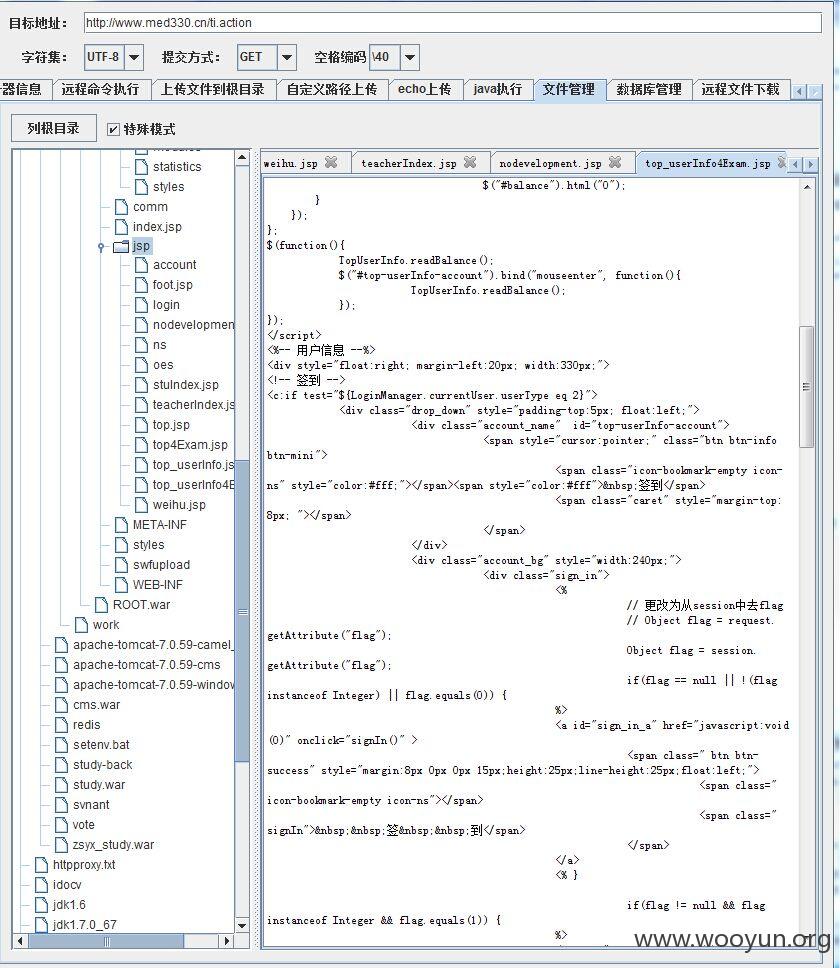Switch to the 自定义路径上传 tab
This screenshot has width=840, height=968.
tap(331, 90)
